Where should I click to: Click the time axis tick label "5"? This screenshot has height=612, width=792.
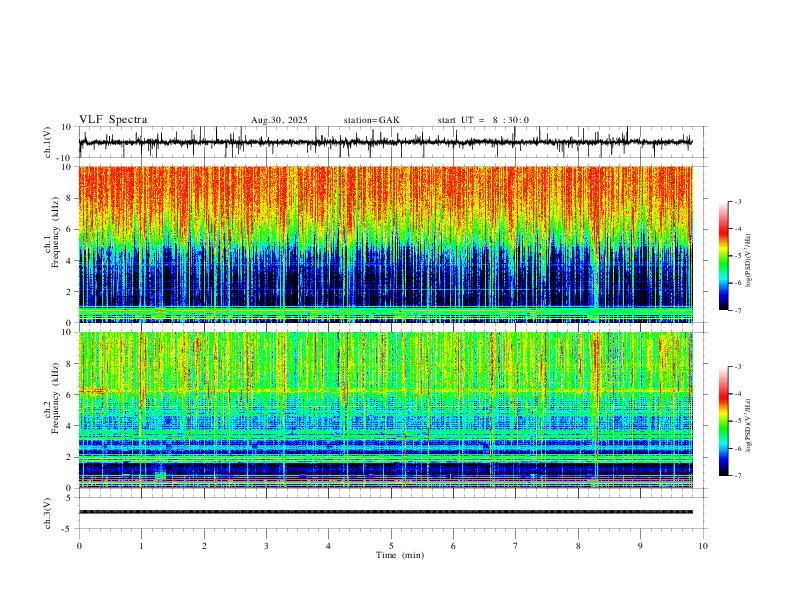click(x=391, y=546)
